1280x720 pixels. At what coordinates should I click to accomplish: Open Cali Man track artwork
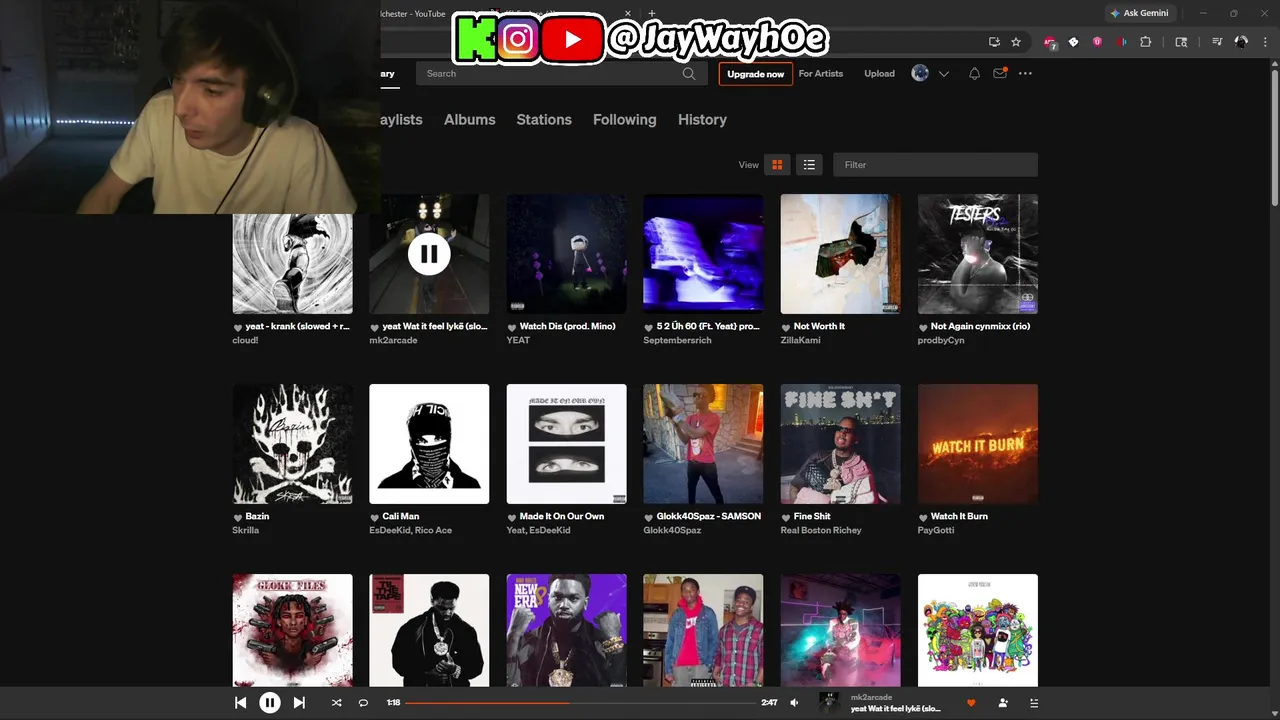pos(429,444)
